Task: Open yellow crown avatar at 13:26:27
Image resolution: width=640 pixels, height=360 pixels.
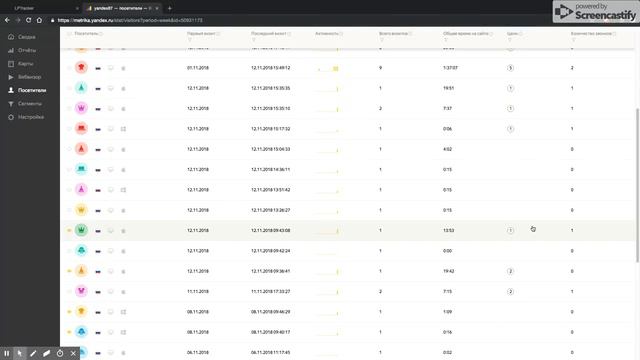Action: (x=81, y=210)
